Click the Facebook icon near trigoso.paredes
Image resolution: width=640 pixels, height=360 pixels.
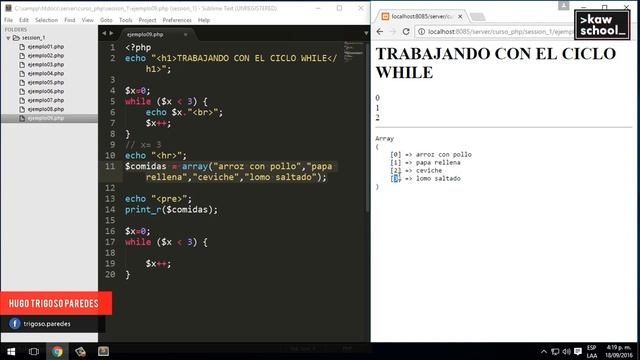[15, 324]
